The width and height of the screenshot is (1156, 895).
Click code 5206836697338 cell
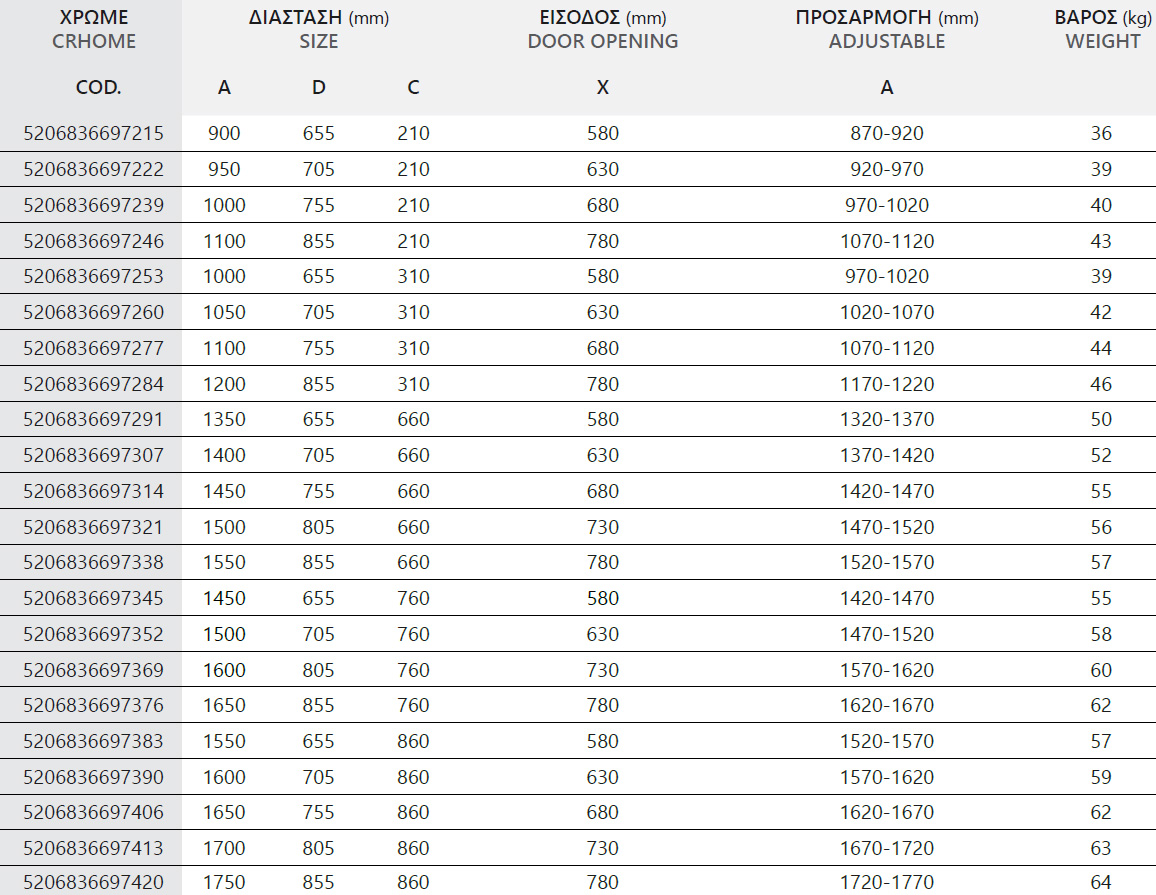[x=94, y=563]
